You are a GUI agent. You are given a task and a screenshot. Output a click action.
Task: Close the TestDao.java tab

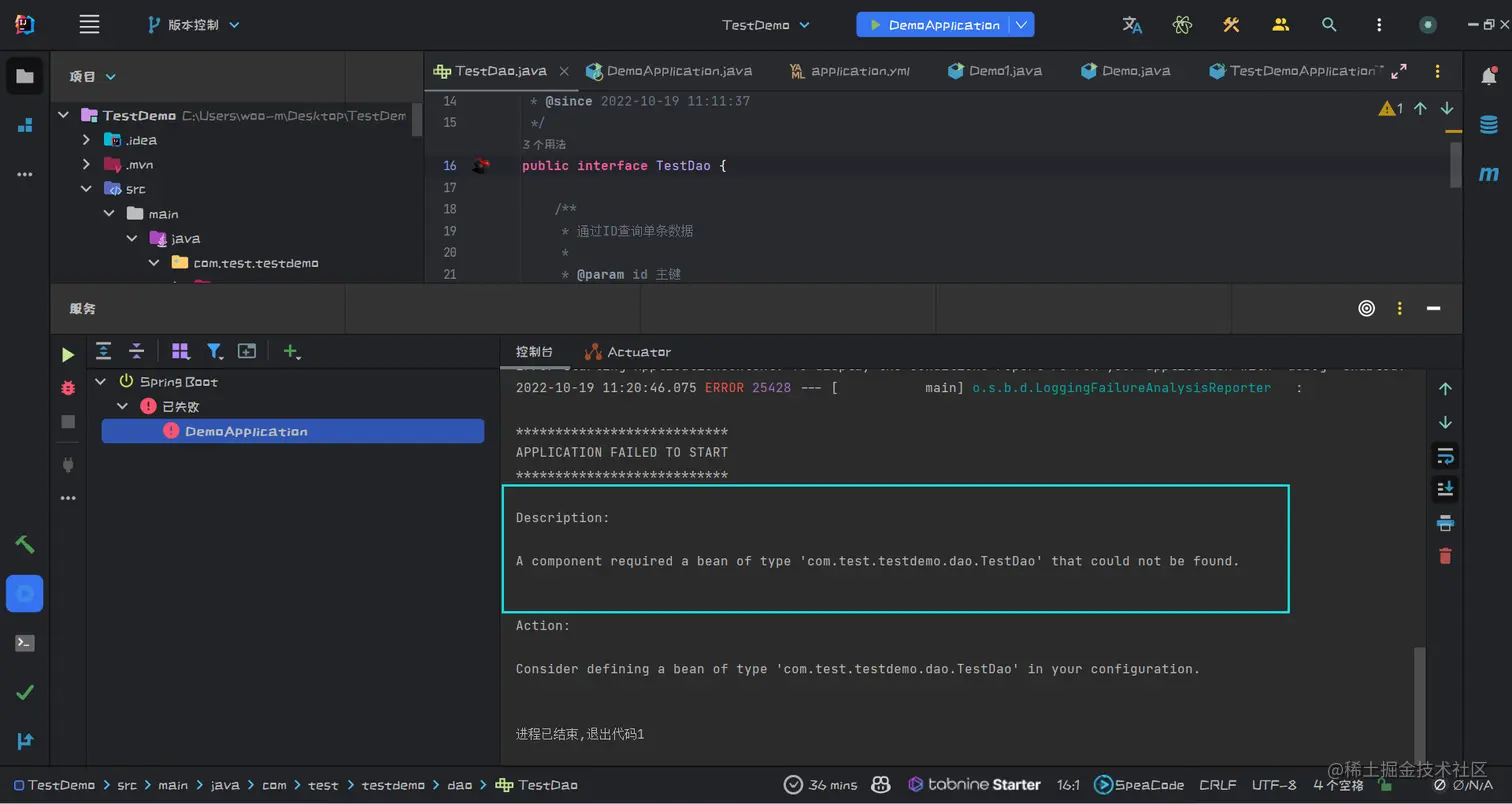pos(564,71)
